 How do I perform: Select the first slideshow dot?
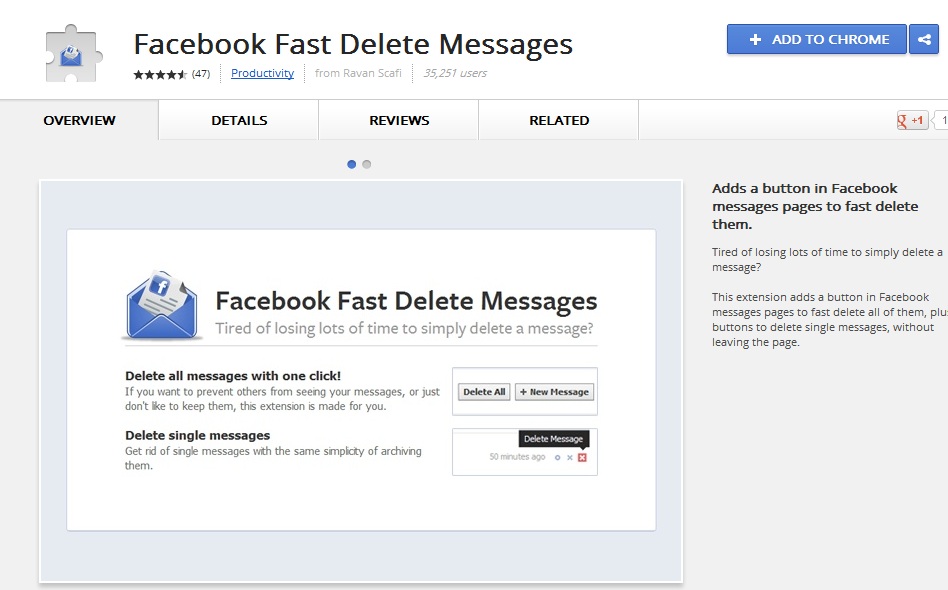[351, 164]
